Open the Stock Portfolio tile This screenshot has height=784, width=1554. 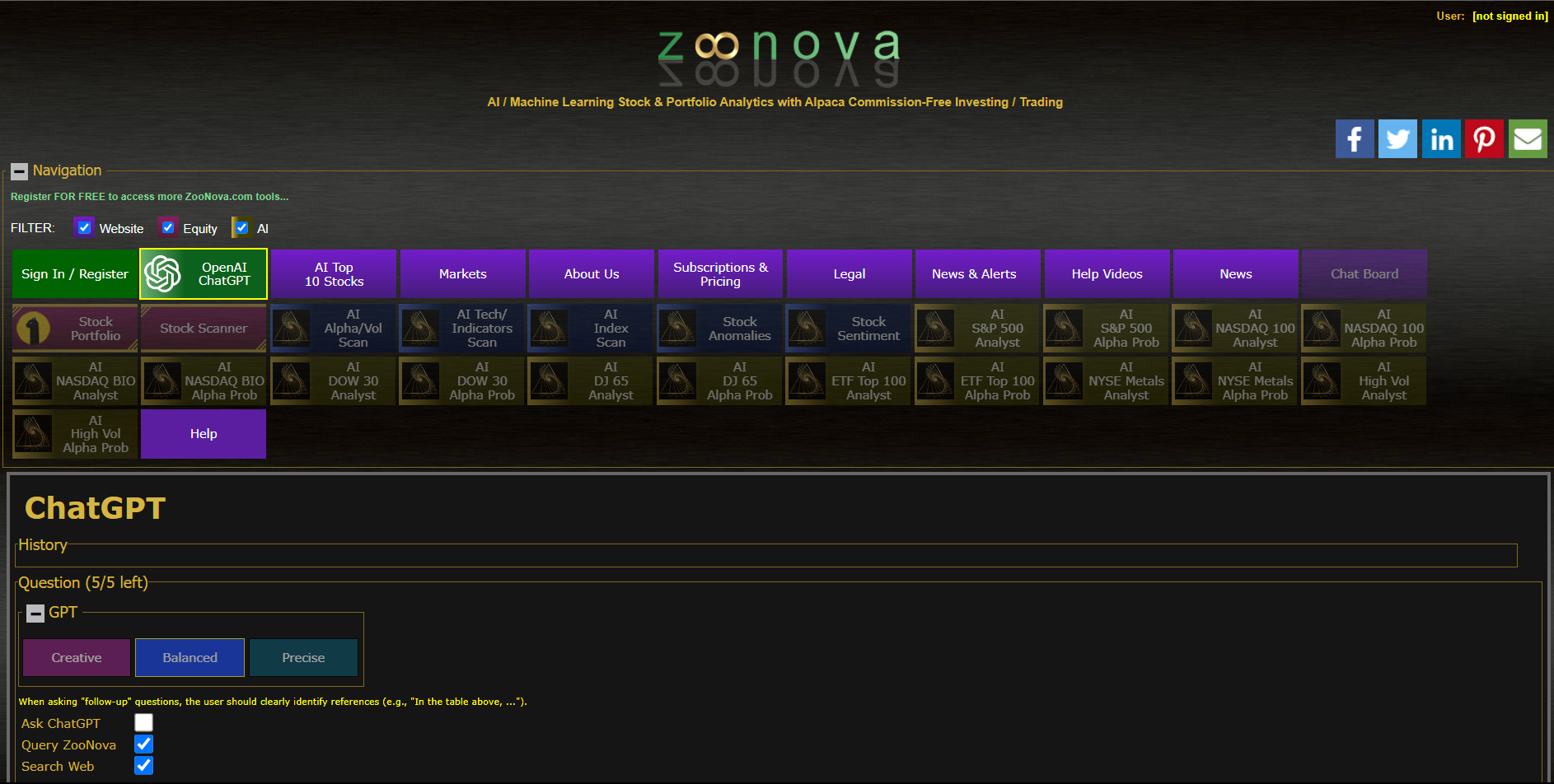pos(75,328)
